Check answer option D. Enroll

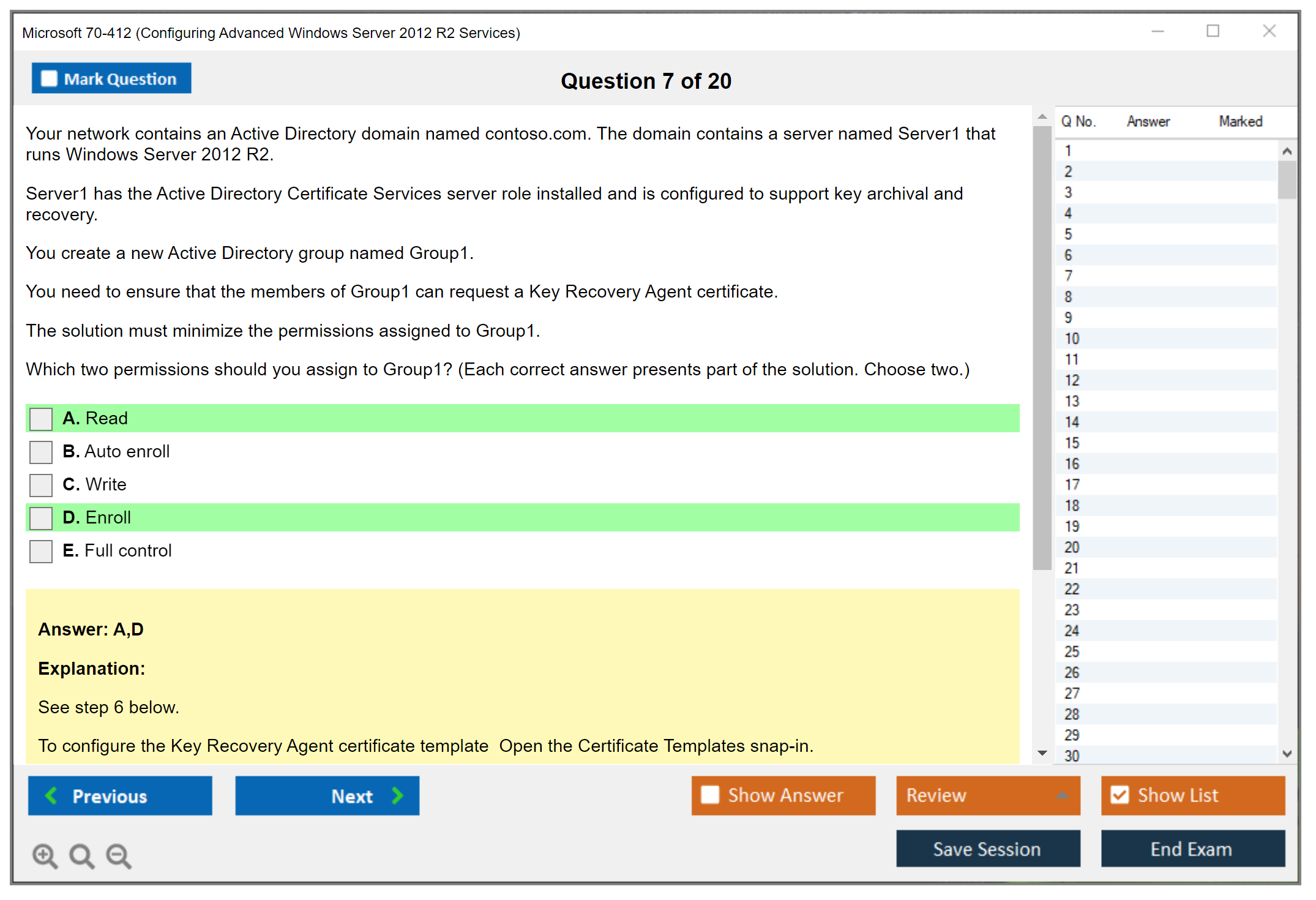click(41, 518)
